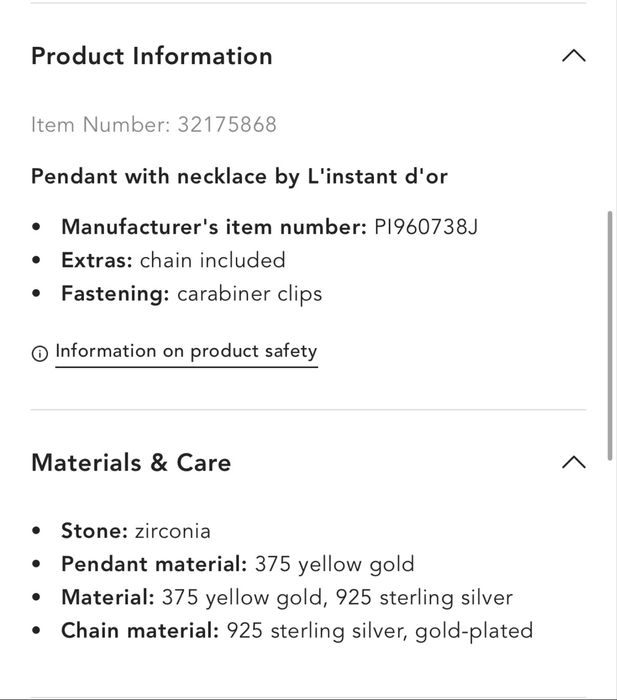This screenshot has width=617, height=700.
Task: Click the Fastening label
Action: pyautogui.click(x=115, y=294)
